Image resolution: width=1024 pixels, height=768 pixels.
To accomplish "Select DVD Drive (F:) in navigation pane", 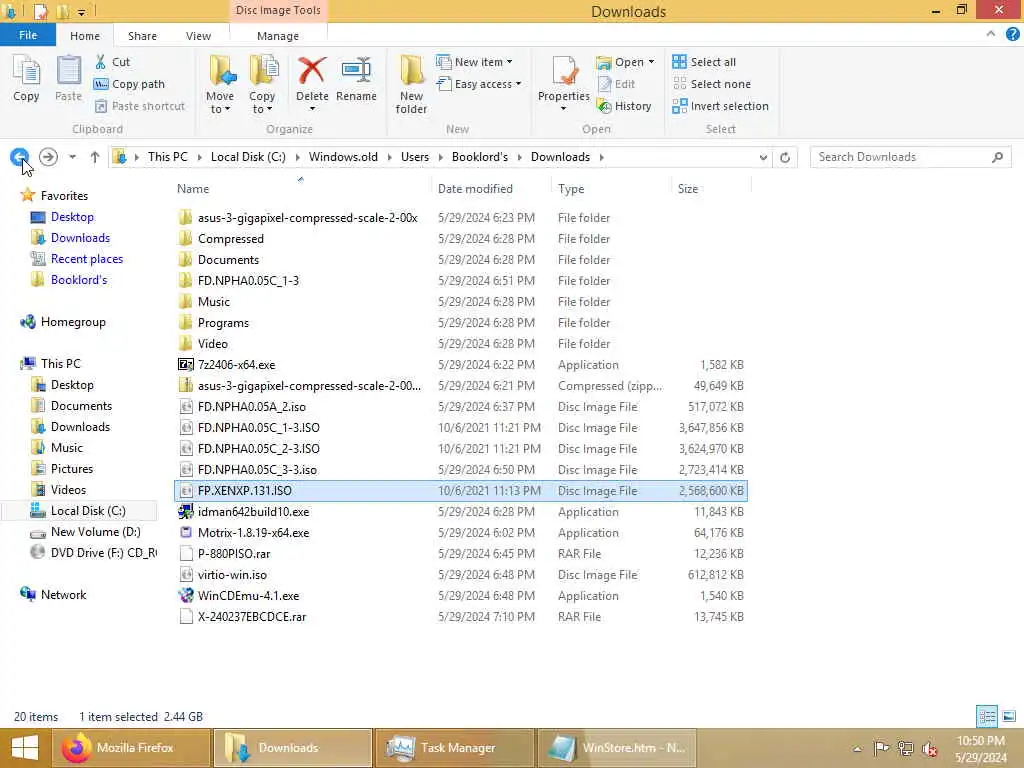I will [103, 552].
